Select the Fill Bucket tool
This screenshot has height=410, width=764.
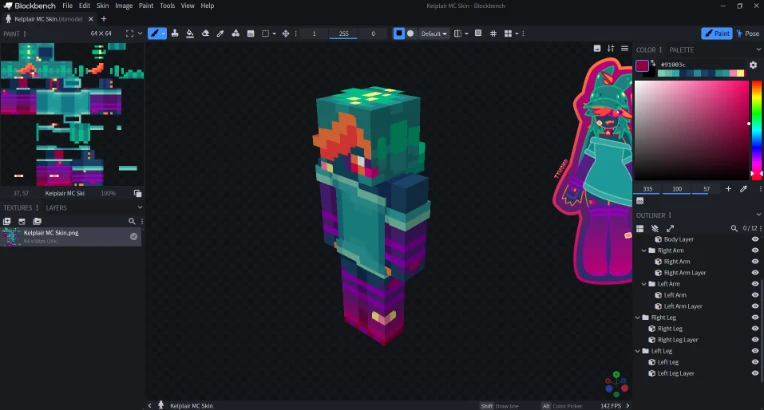click(x=190, y=34)
